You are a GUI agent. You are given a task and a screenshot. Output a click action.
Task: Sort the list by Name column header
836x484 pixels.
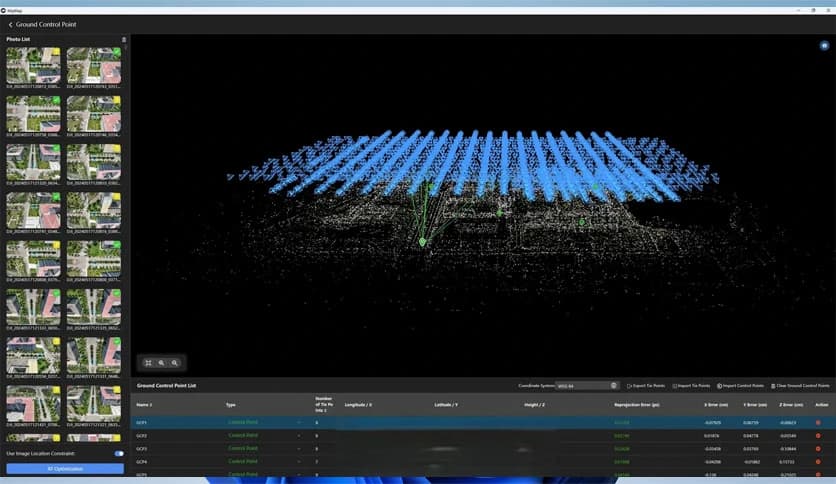coord(143,405)
